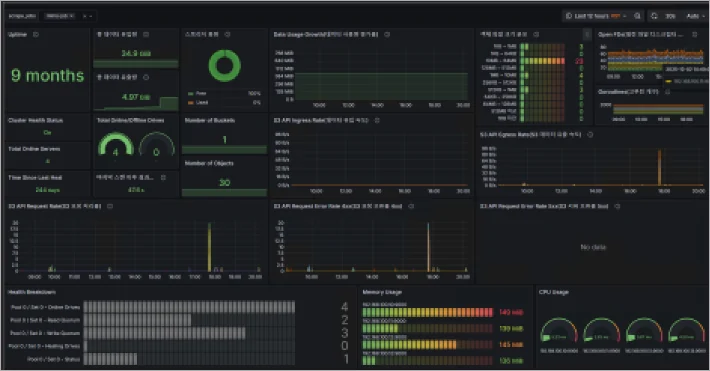Click the info icon on the last scan 426 s panel

tap(163, 178)
